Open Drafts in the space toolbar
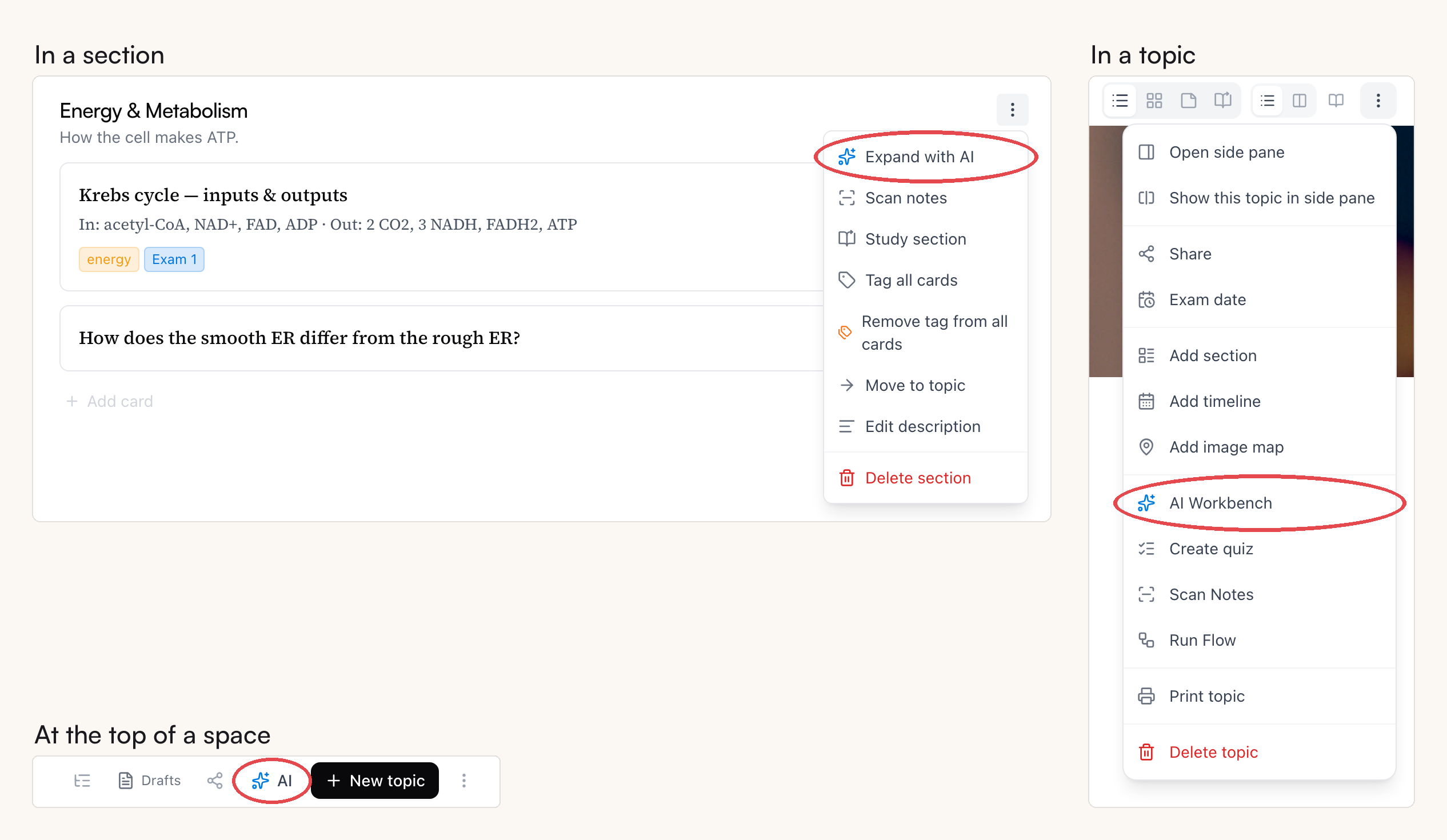Screen dimensions: 1447x840 click(x=149, y=781)
